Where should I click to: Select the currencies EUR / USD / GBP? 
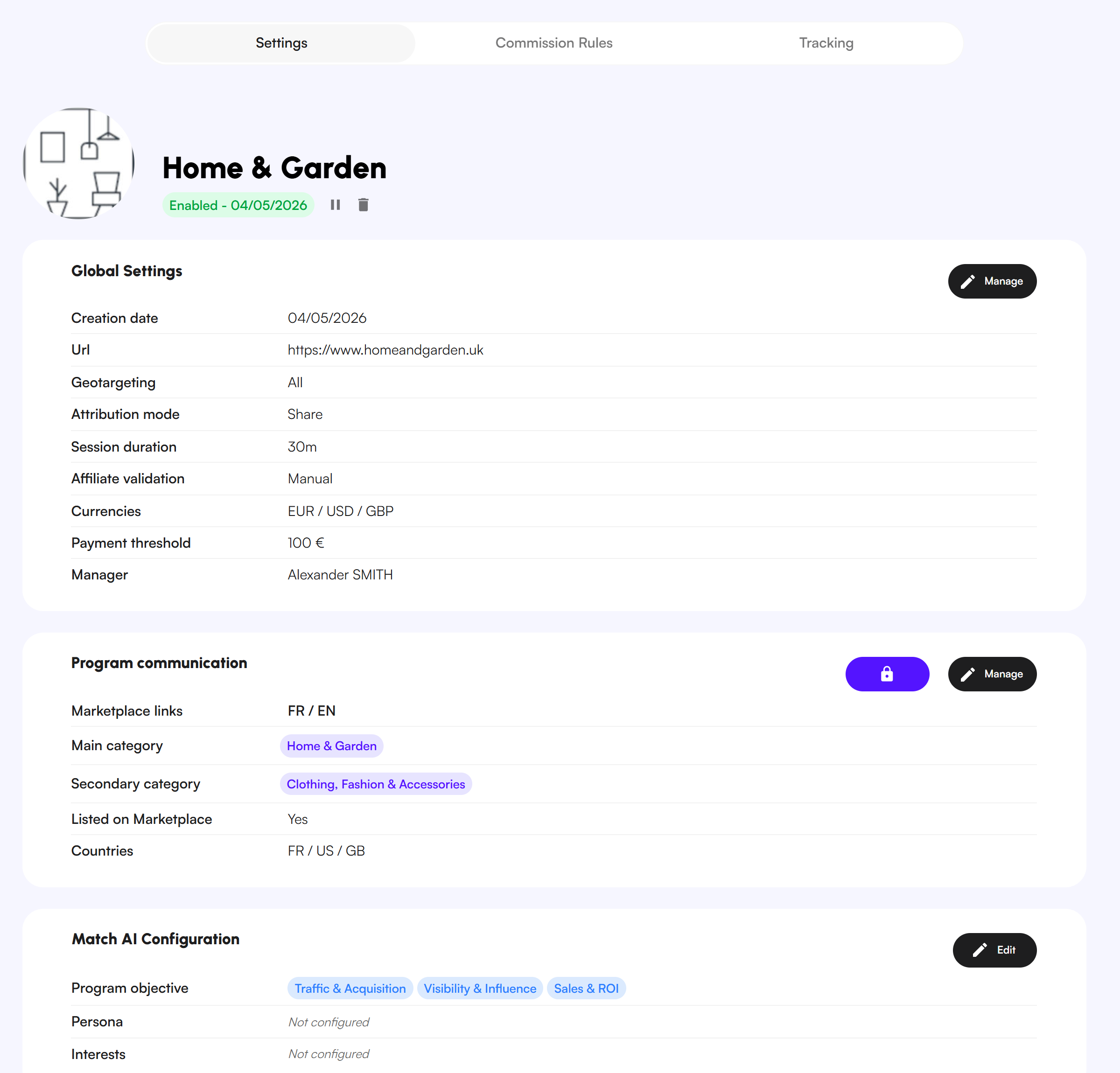pos(341,511)
